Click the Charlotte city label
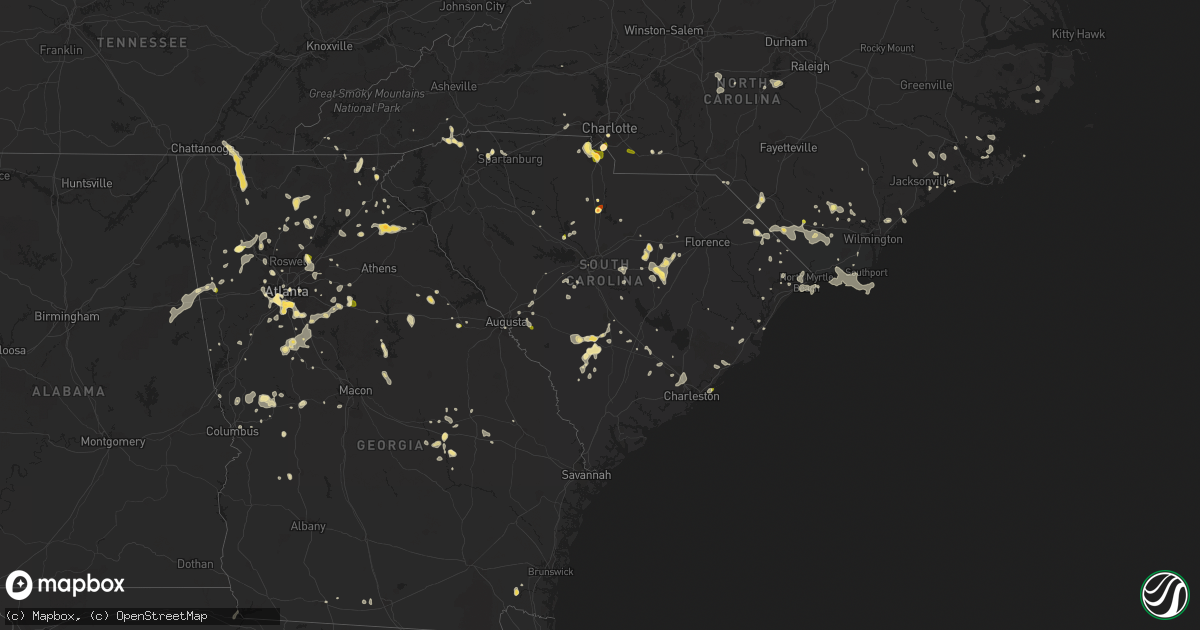 click(609, 128)
